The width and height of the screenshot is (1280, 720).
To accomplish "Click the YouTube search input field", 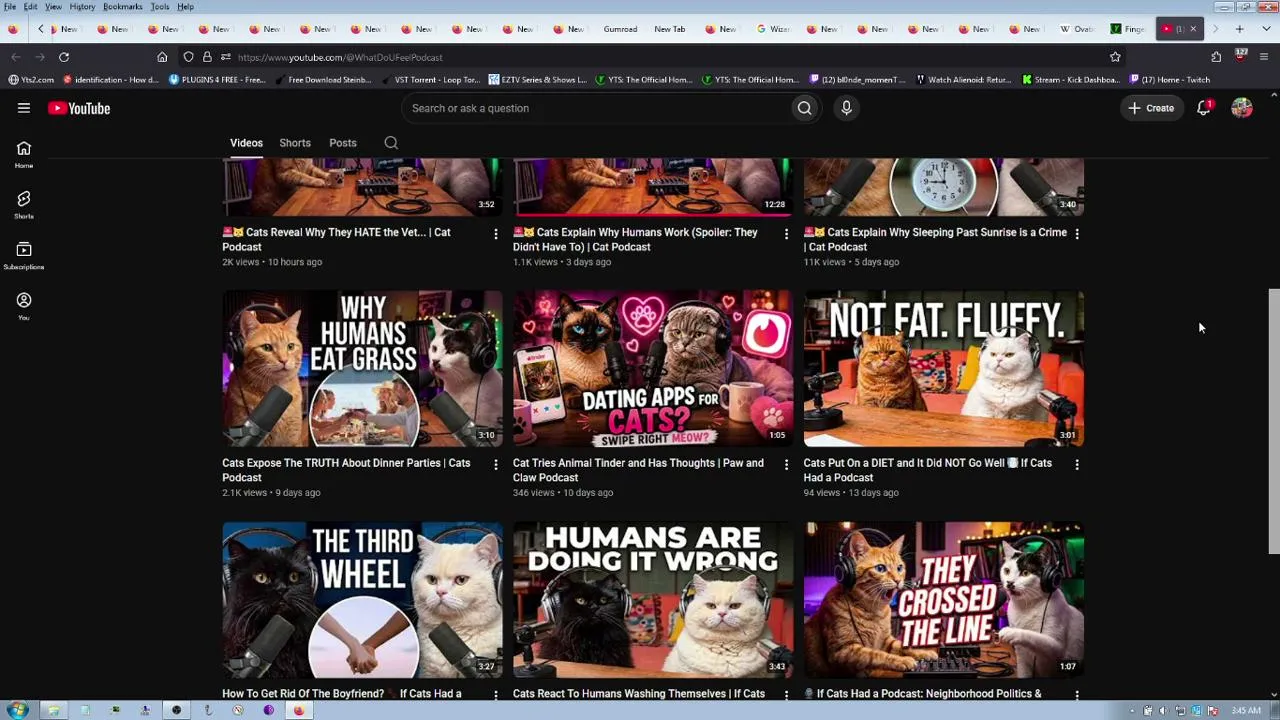I will click(x=596, y=108).
